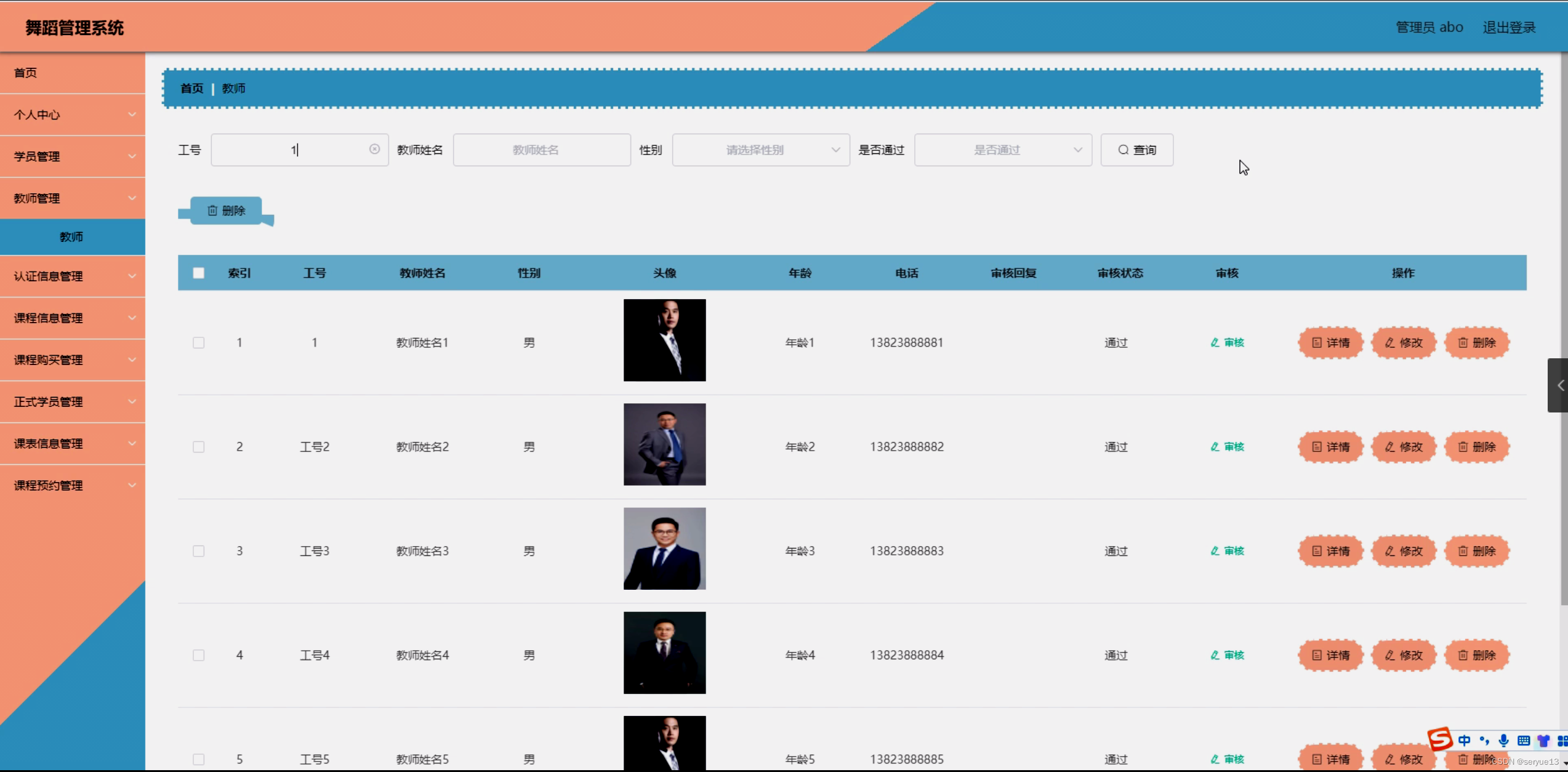1568x772 pixels.
Task: Click the magnifier icon on 查询 button
Action: 1122,150
